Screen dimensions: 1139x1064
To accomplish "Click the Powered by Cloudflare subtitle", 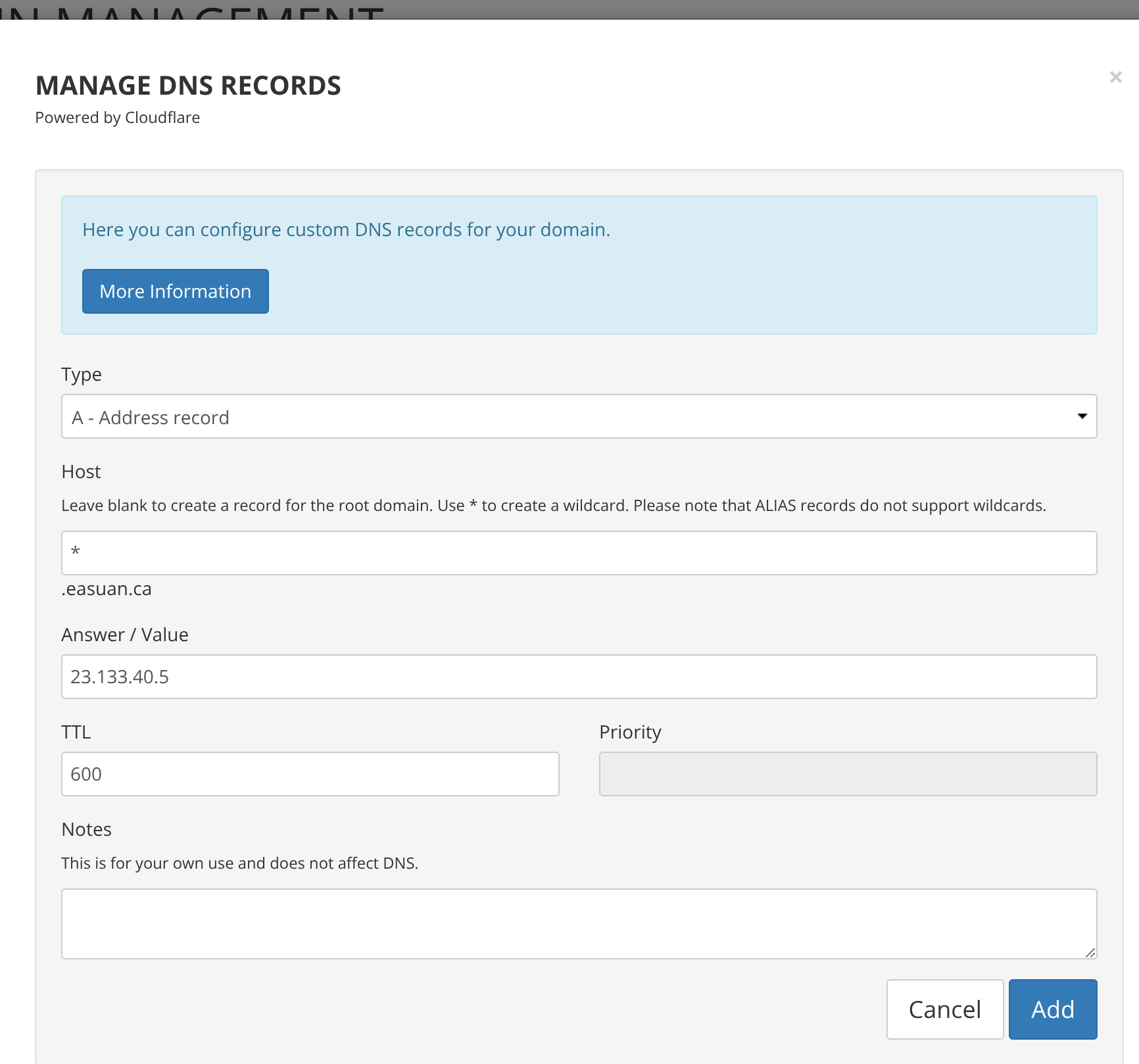I will (x=118, y=118).
